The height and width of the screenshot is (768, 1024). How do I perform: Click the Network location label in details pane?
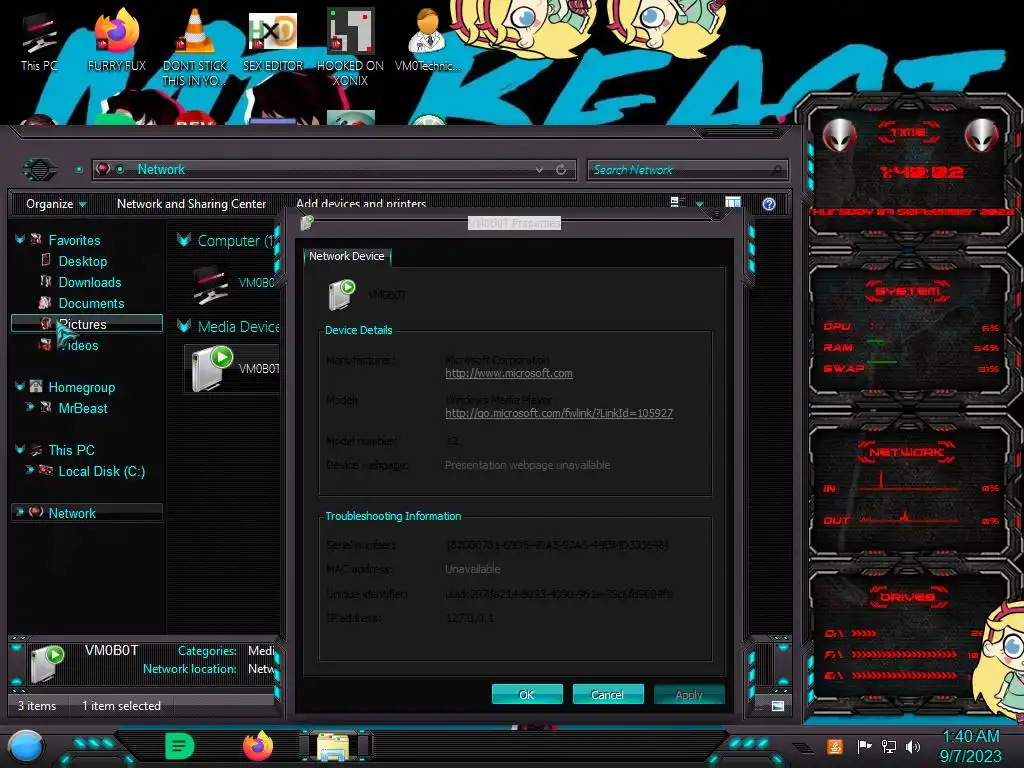[189, 669]
